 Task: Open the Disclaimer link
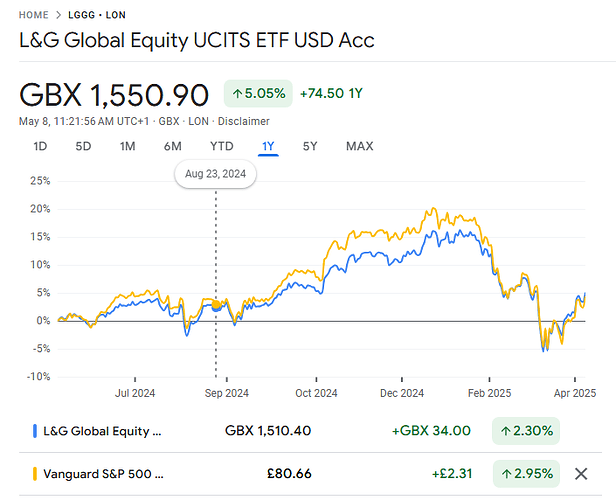click(x=244, y=121)
